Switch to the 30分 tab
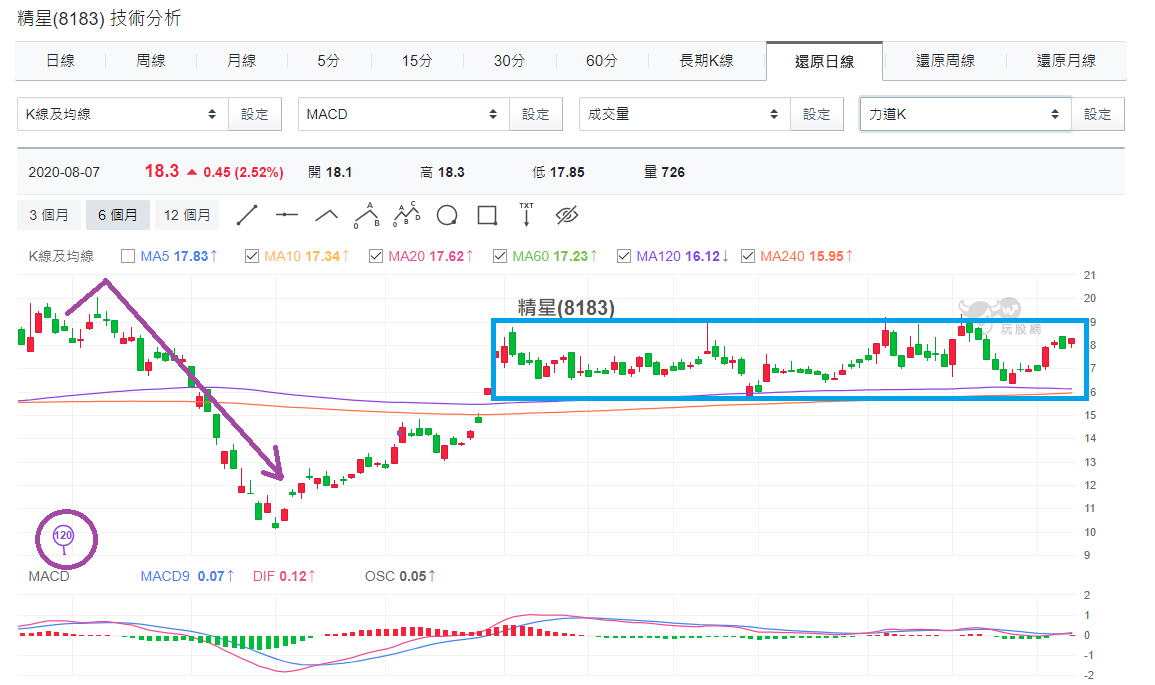The image size is (1155, 685). click(509, 61)
